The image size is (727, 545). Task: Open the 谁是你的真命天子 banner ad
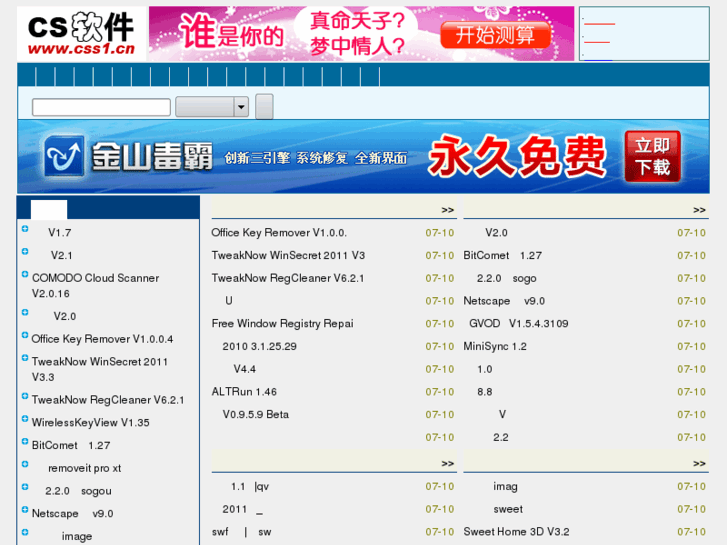[361, 33]
